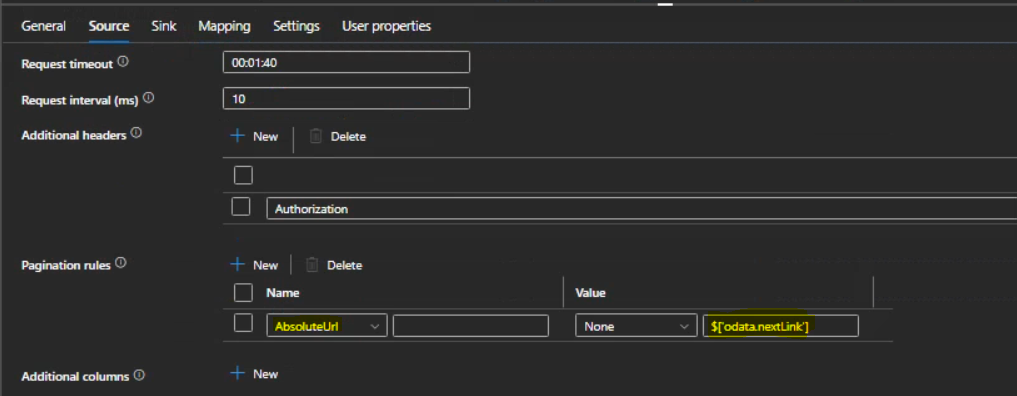Open the AbsoluteUrl name dropdown
Screen dimensions: 1017x396
coord(327,326)
